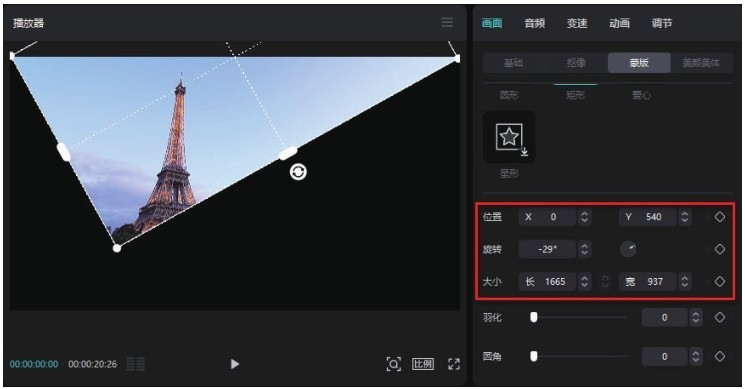Click the mask rotate handle icon

click(298, 171)
